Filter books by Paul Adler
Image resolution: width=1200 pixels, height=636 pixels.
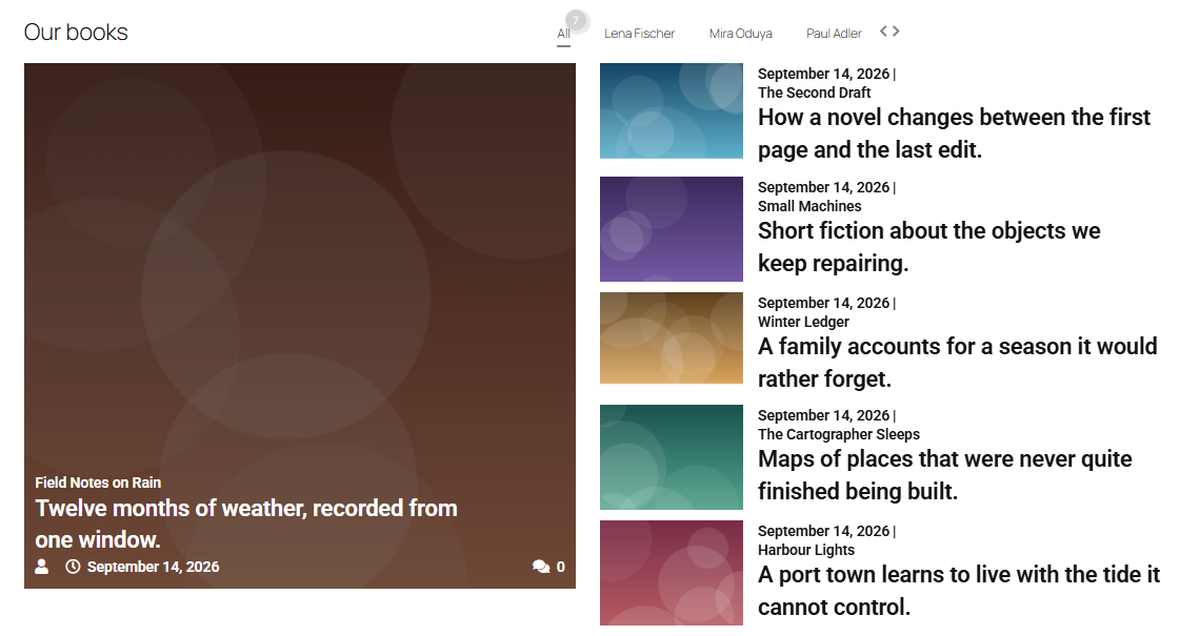tap(834, 34)
